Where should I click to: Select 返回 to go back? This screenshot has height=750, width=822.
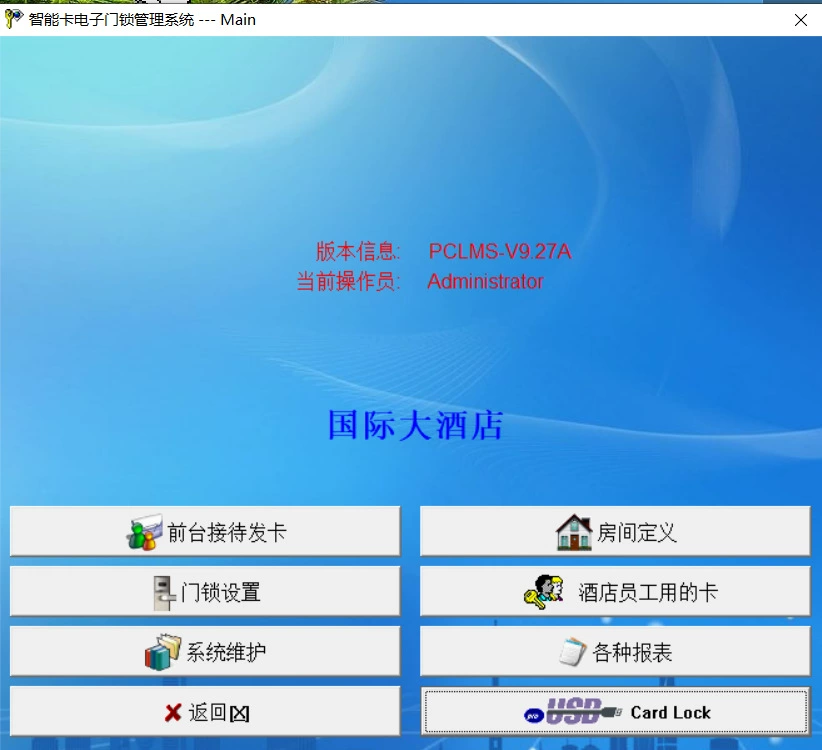pyautogui.click(x=205, y=712)
